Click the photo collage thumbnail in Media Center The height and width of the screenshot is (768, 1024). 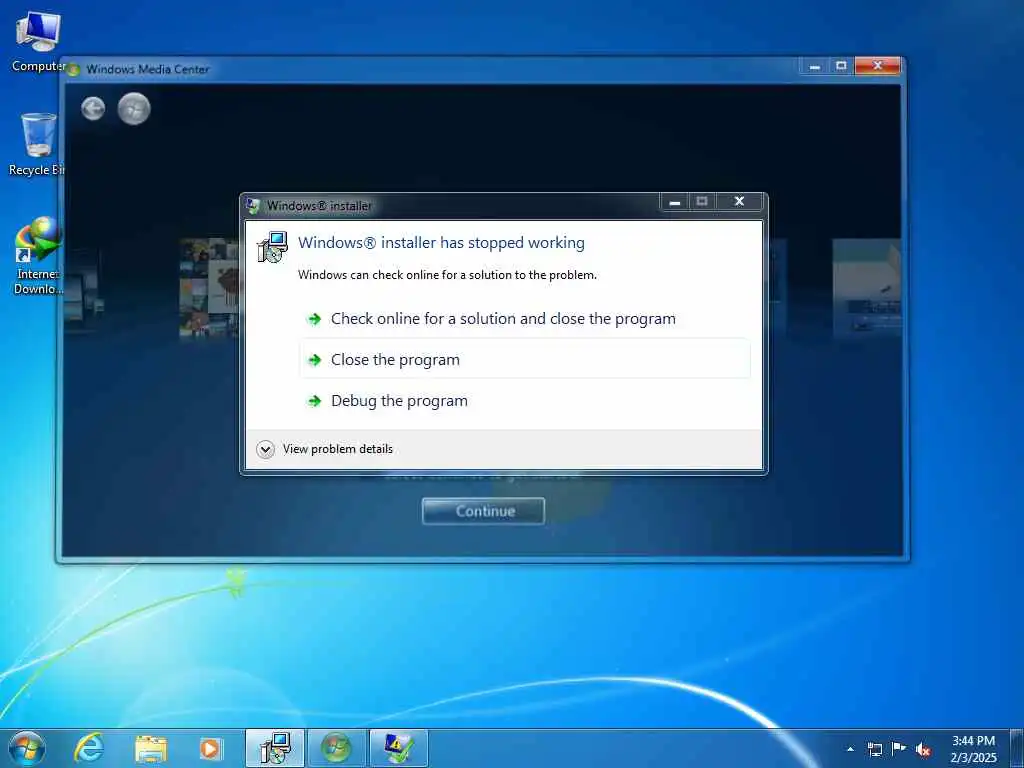pos(209,288)
